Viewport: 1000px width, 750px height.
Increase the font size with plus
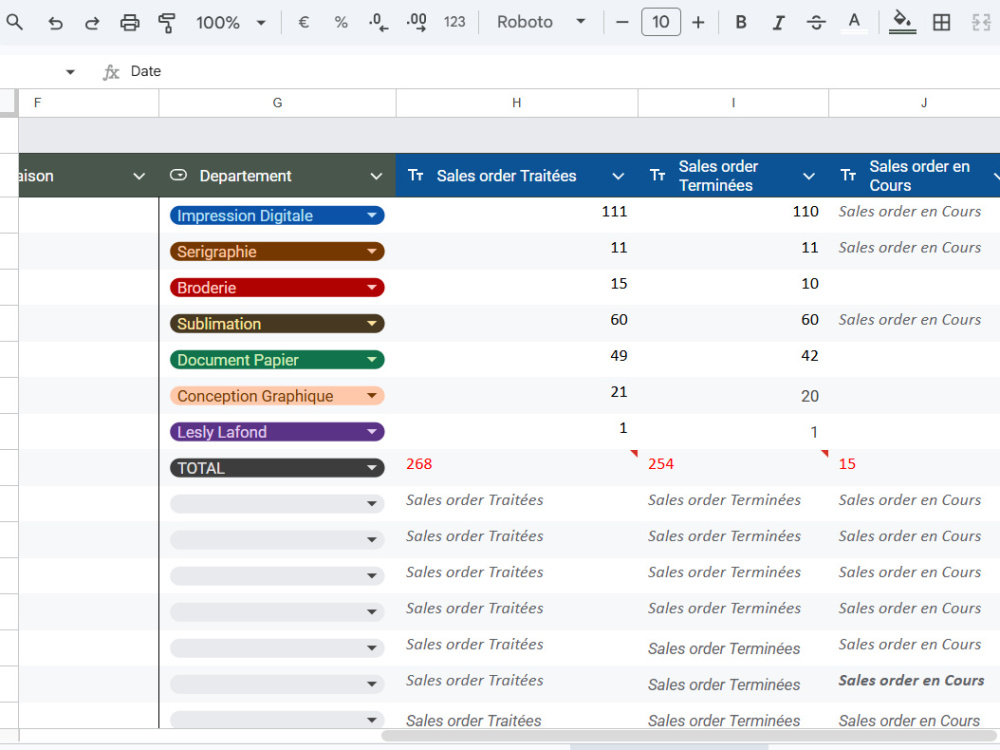coord(698,22)
